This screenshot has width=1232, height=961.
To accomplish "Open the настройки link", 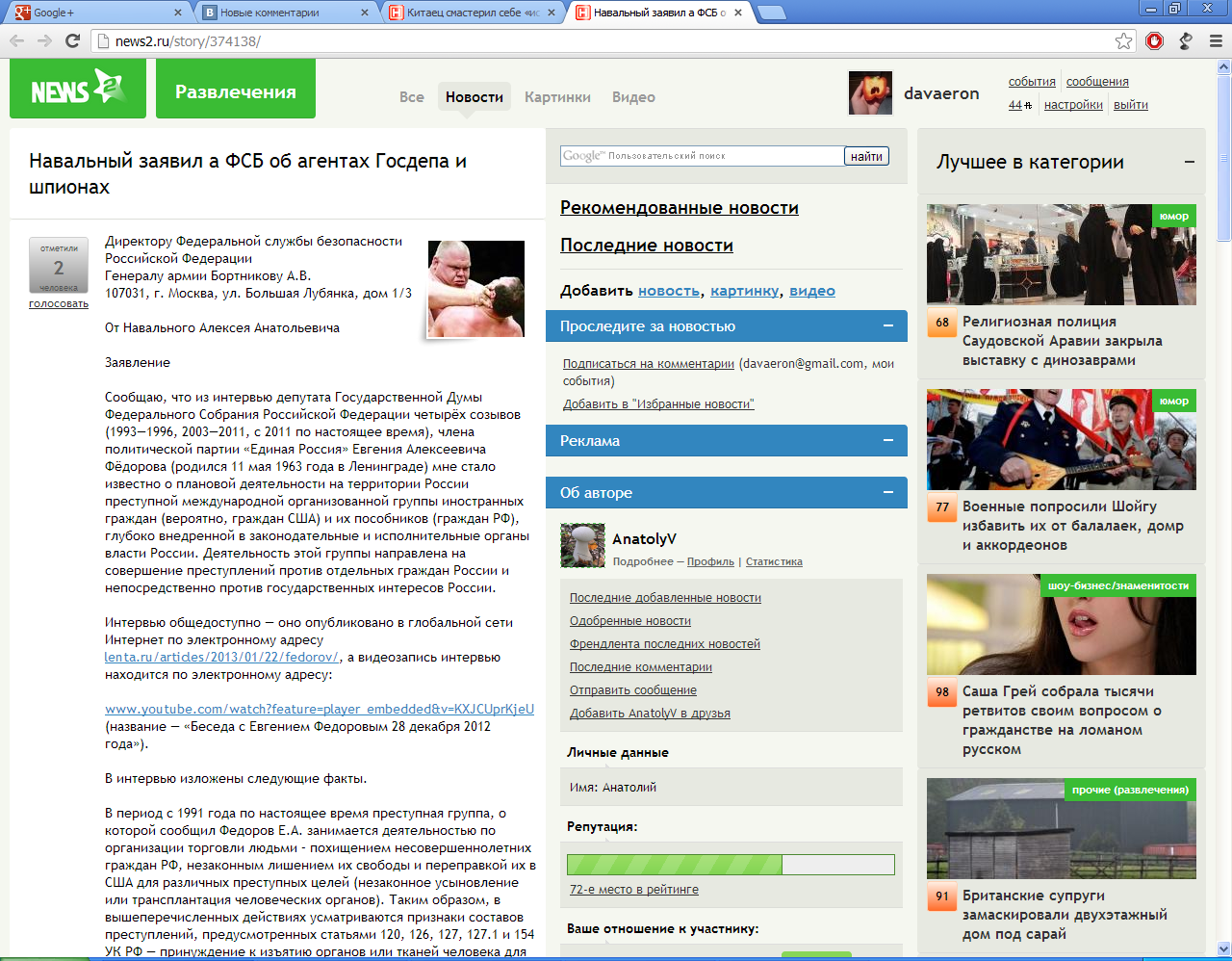I will [1073, 105].
